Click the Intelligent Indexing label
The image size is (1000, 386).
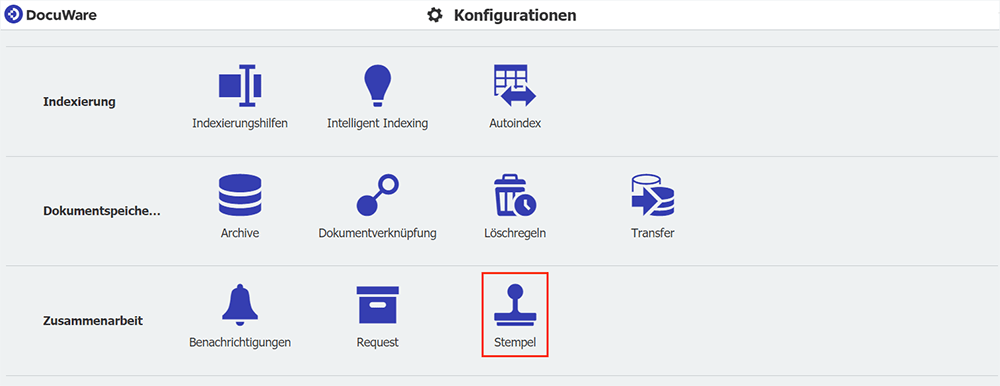tap(378, 123)
